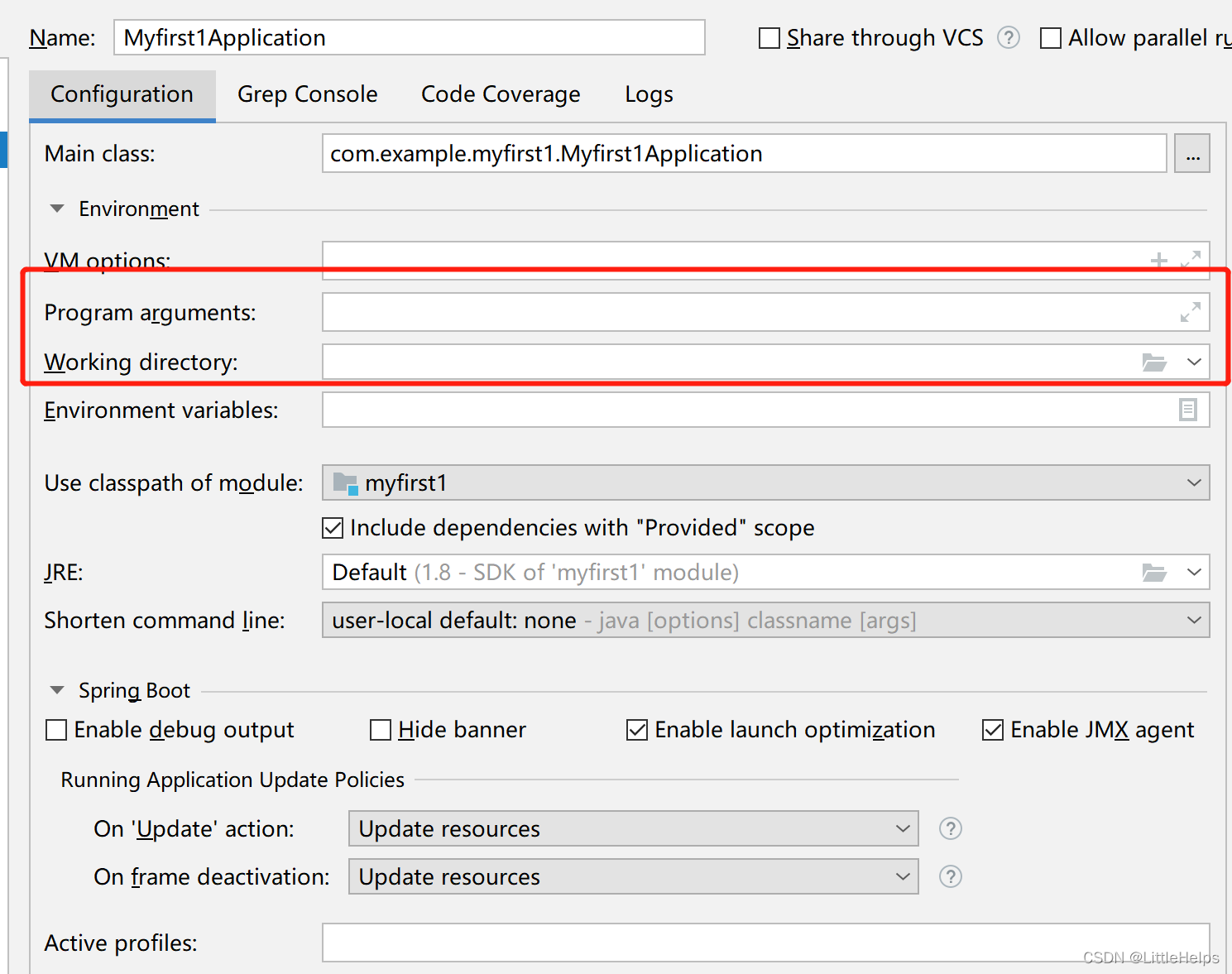
Task: Enable the Hide banner checkbox
Action: tap(381, 730)
